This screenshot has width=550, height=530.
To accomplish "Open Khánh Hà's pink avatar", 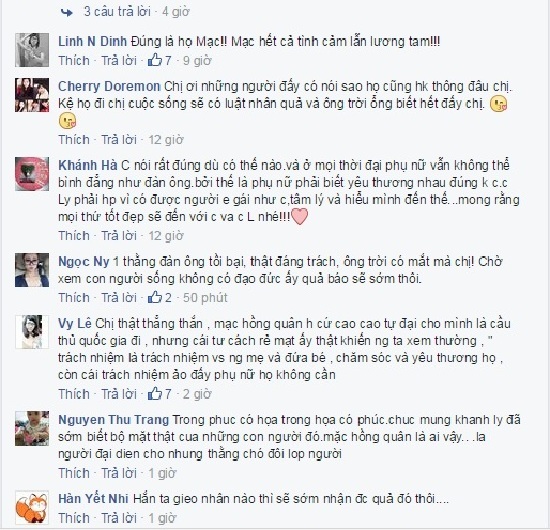I will [x=32, y=174].
